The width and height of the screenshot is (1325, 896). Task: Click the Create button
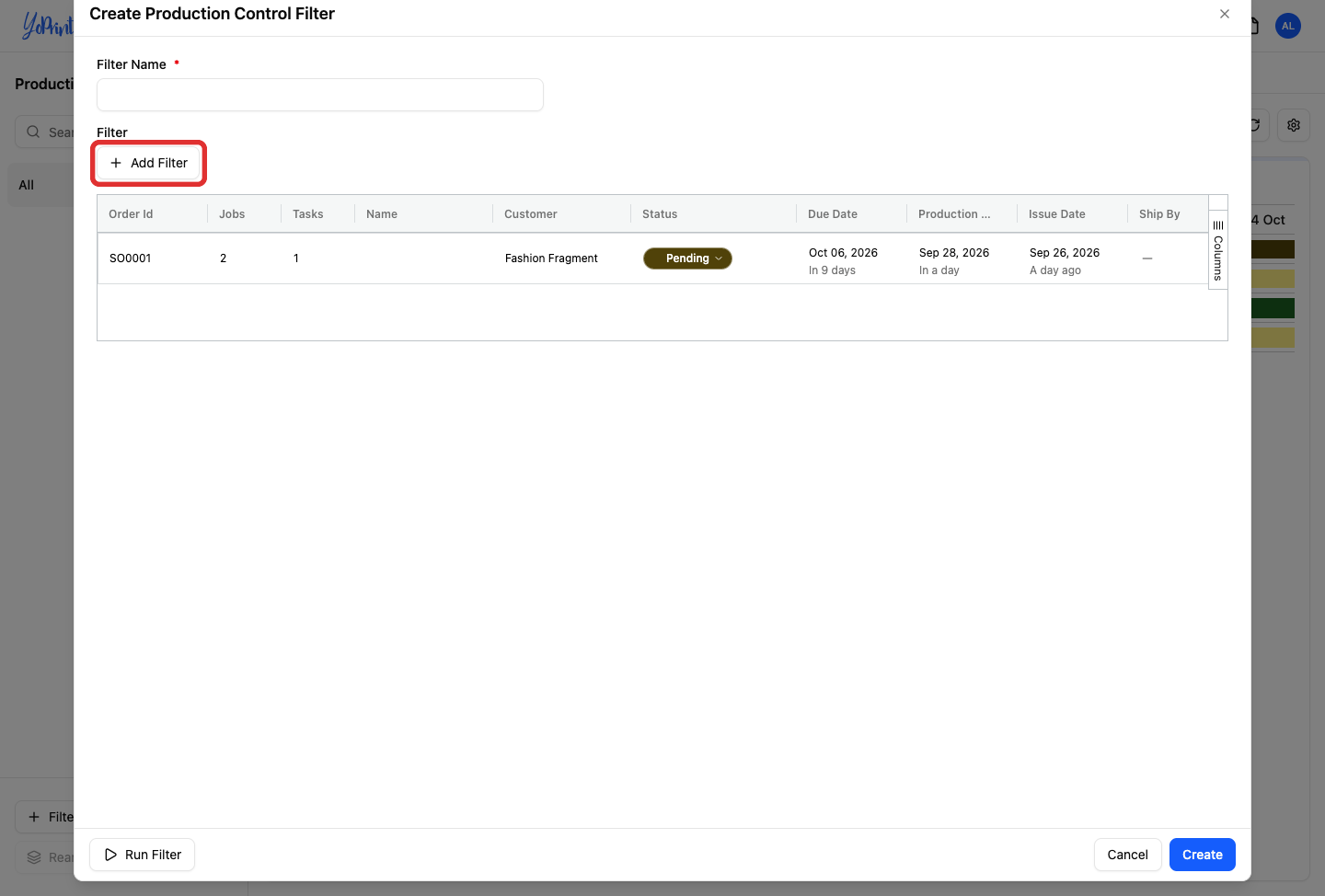pos(1203,855)
